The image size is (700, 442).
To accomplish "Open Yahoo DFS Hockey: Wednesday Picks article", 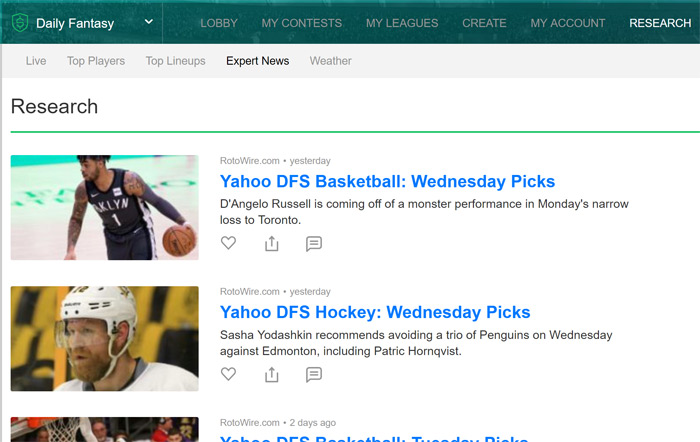I will (375, 312).
